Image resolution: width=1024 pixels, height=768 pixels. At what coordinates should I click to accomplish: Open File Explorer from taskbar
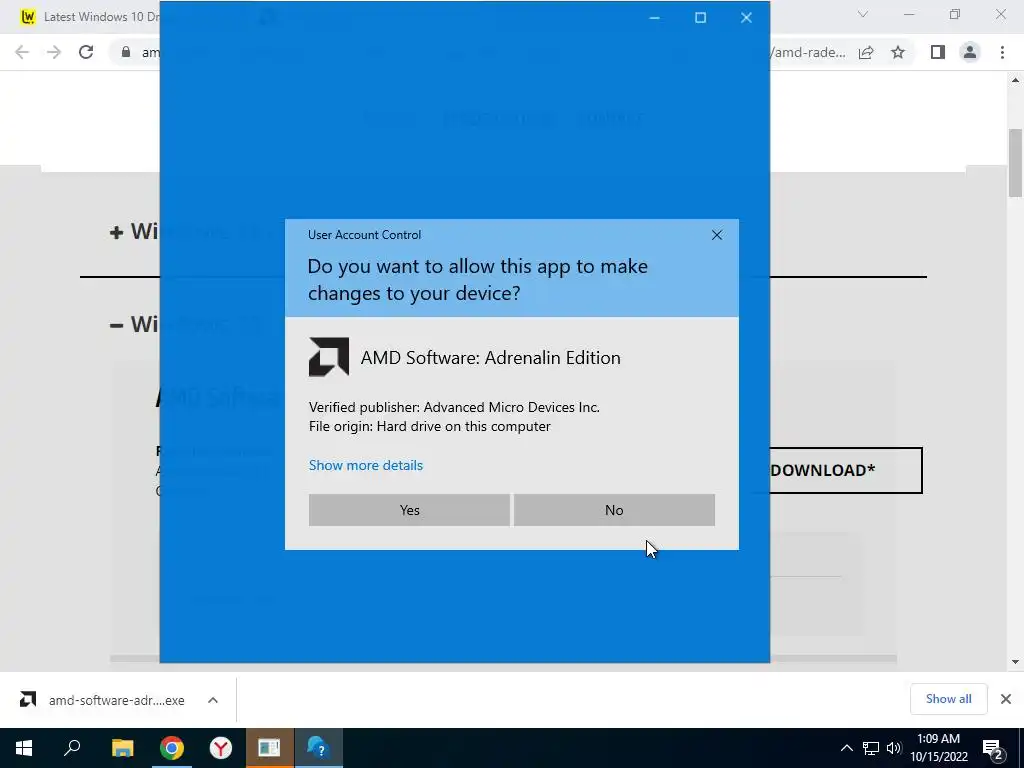click(x=122, y=748)
